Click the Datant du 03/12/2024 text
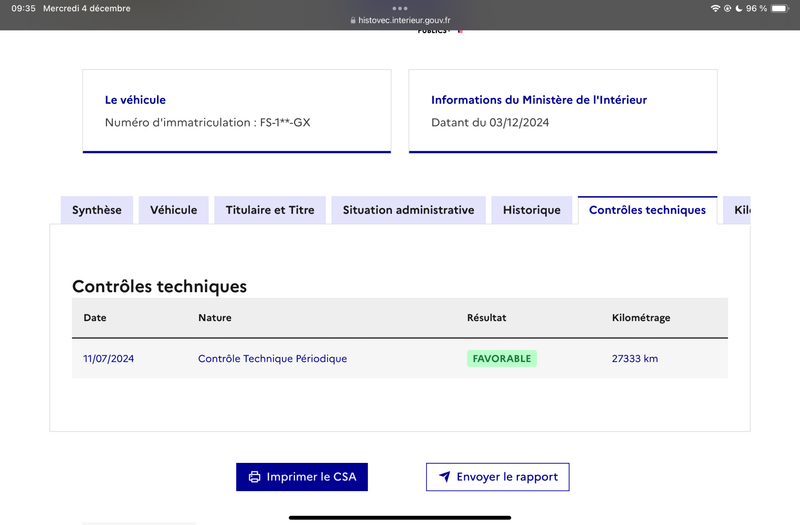 click(x=490, y=122)
